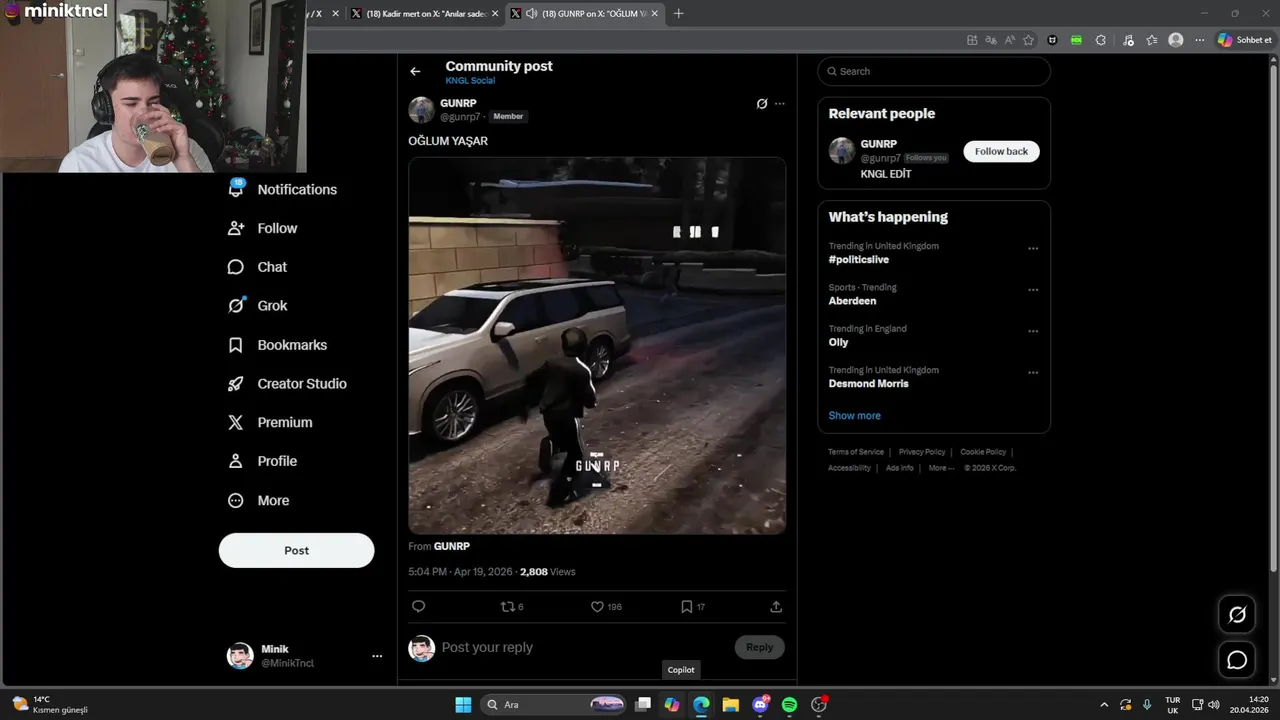Open Chat from the sidebar
Image resolution: width=1280 pixels, height=720 pixels.
click(258, 267)
